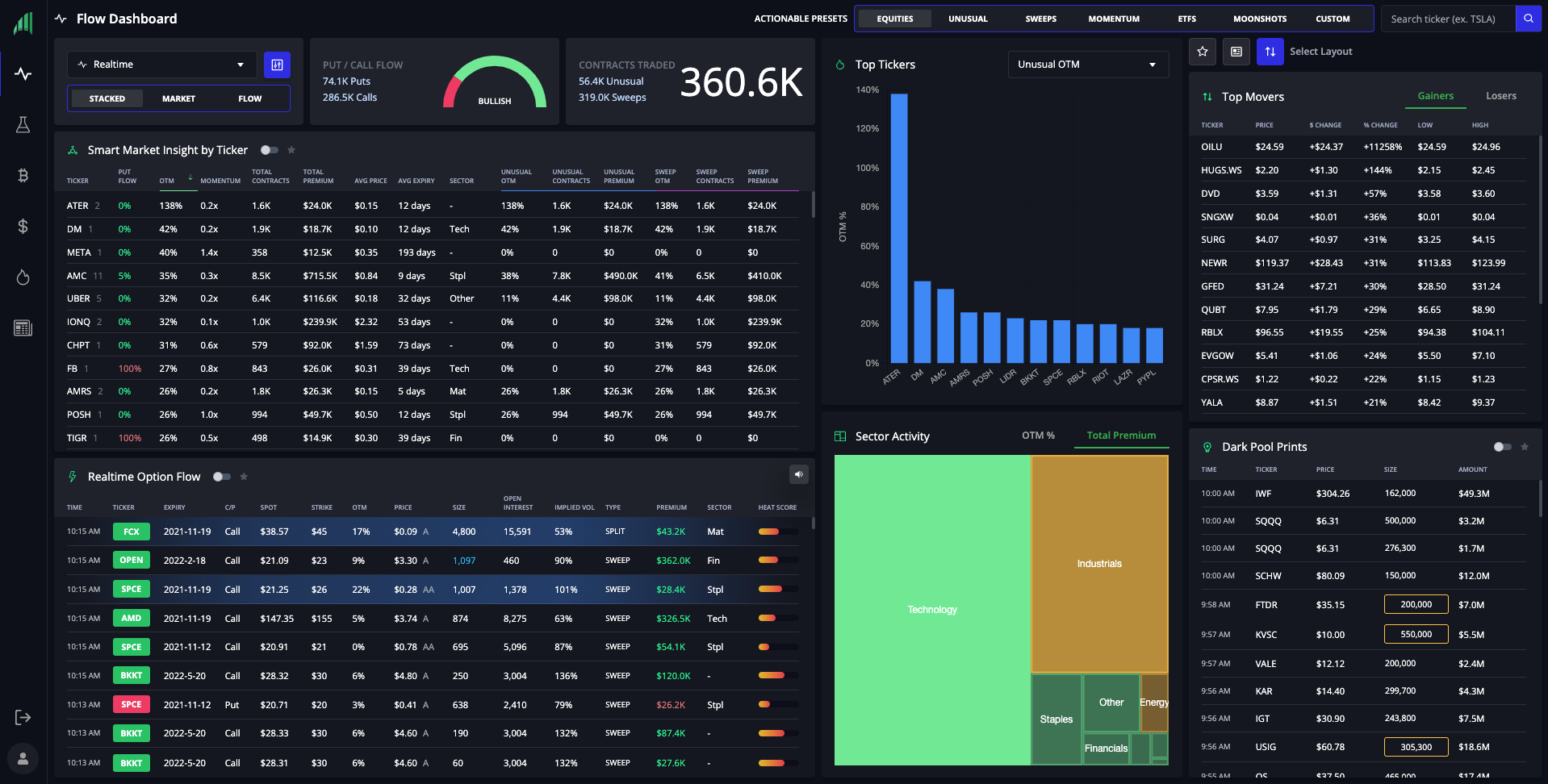Open the Select Layout menu

pyautogui.click(x=1320, y=52)
